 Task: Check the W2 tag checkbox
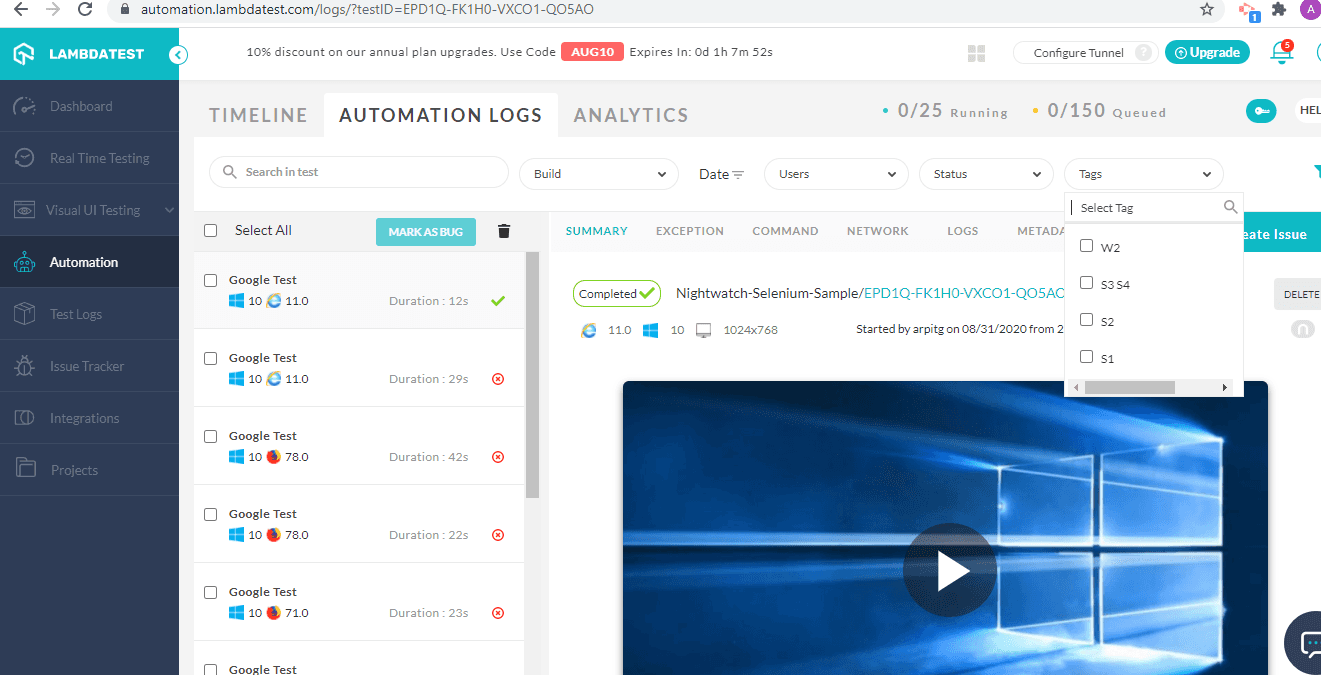(1087, 246)
